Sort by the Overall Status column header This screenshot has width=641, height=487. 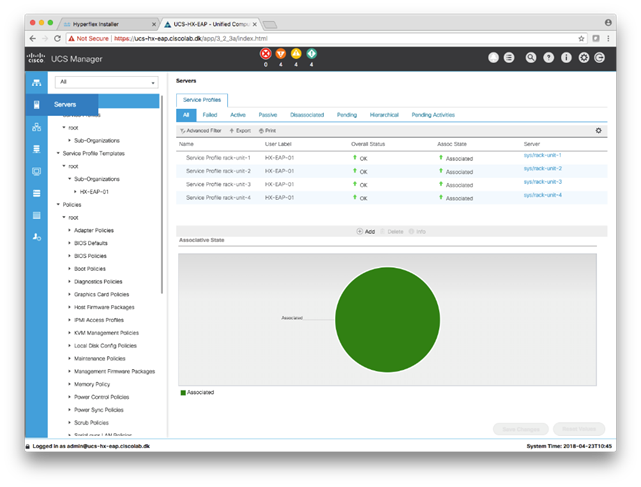click(368, 144)
